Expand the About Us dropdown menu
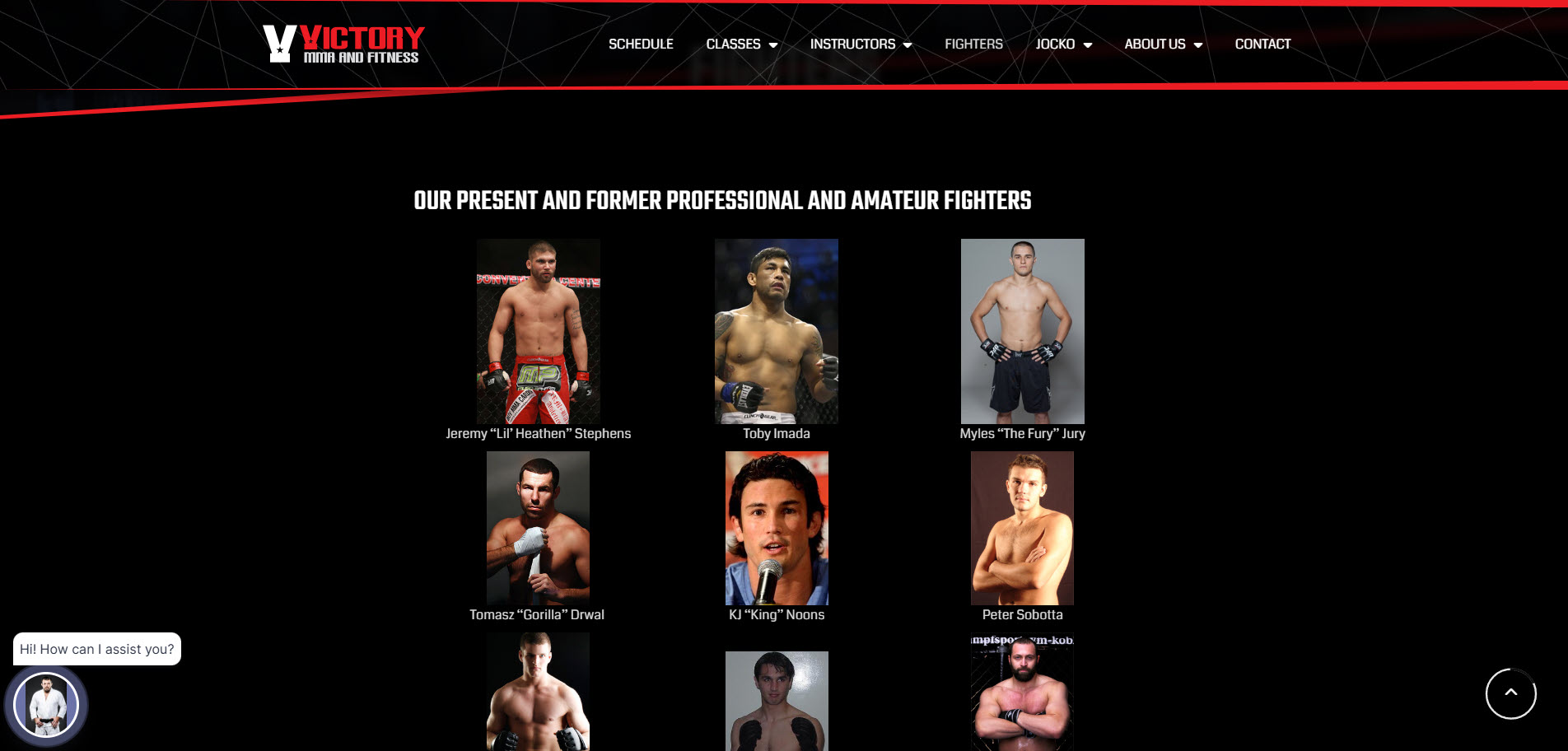Viewport: 1568px width, 751px height. point(1163,44)
